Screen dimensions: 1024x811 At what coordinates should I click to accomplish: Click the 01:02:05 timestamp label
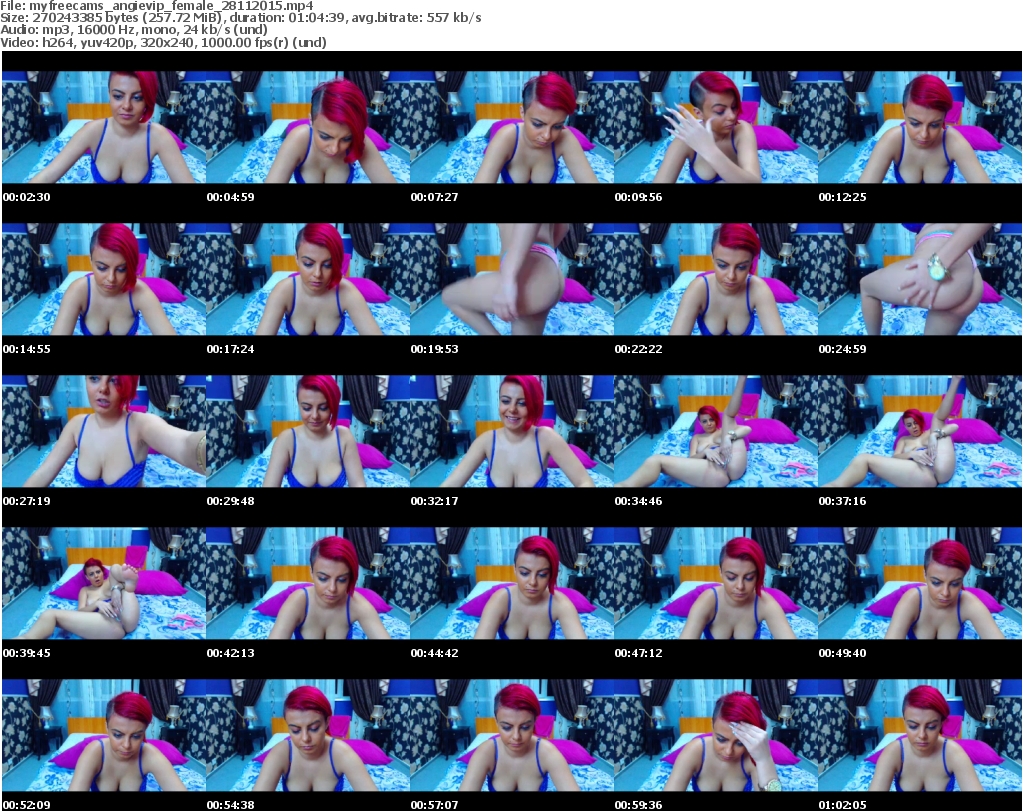click(842, 805)
